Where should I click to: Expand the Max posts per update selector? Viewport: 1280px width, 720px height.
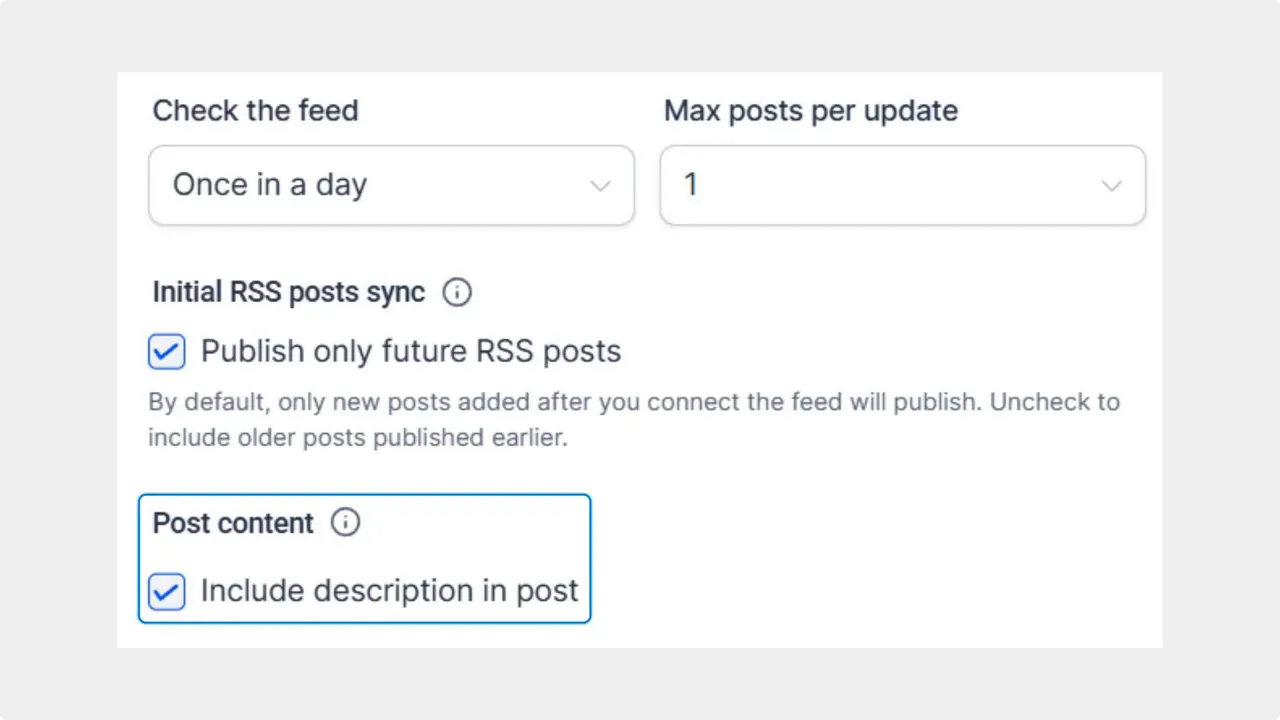902,185
